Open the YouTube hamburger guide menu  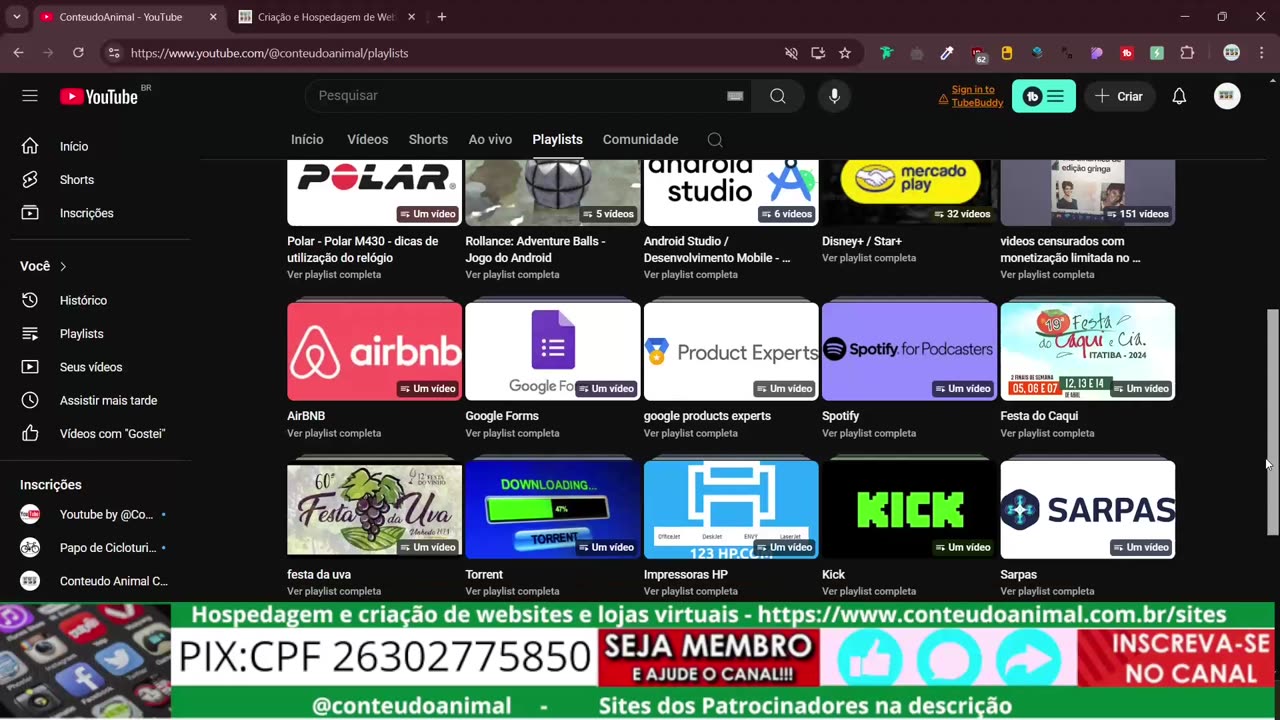pos(30,96)
